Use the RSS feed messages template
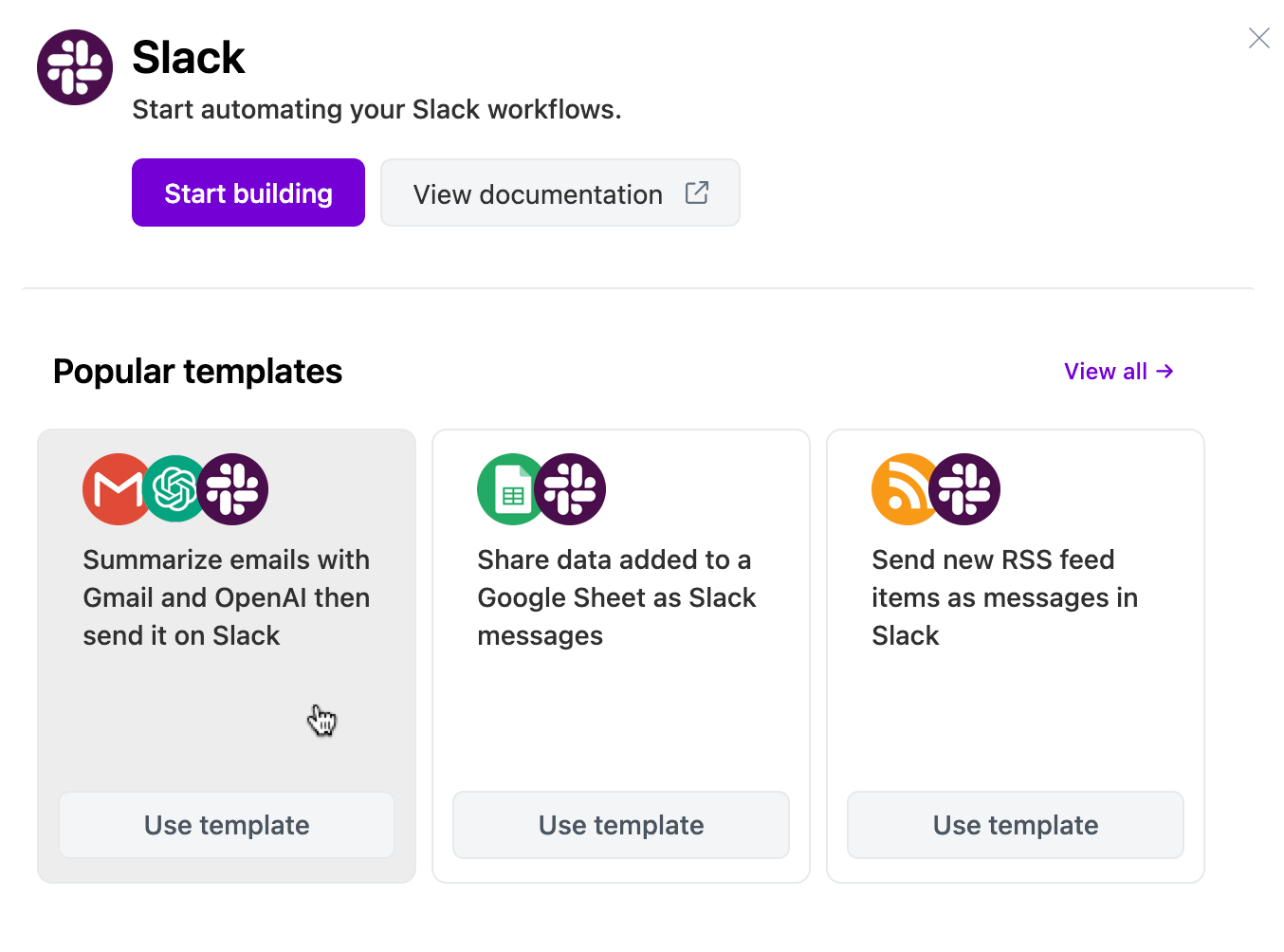Image resolution: width=1284 pixels, height=952 pixels. 1015,824
